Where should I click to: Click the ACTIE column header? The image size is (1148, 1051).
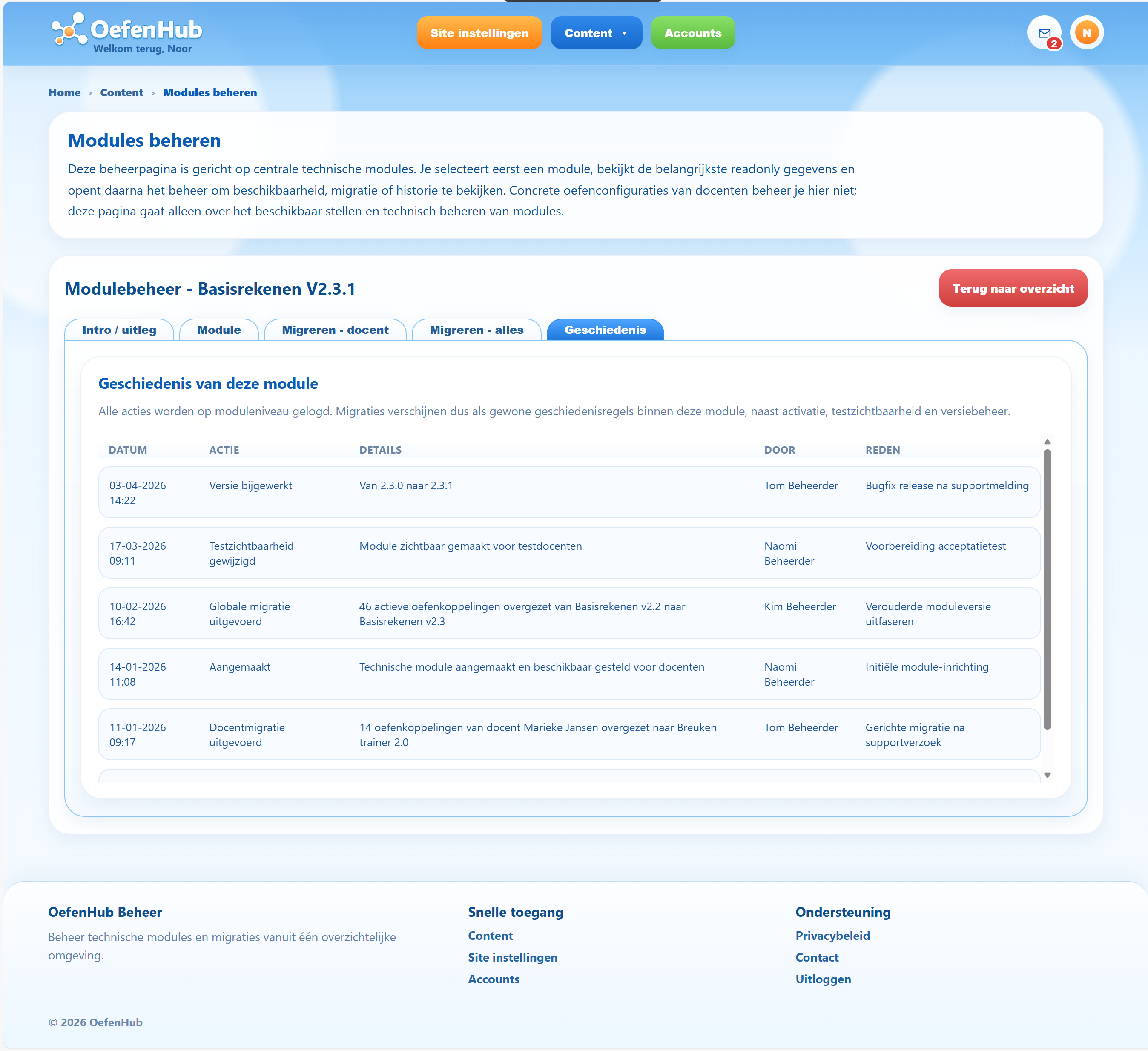(224, 450)
